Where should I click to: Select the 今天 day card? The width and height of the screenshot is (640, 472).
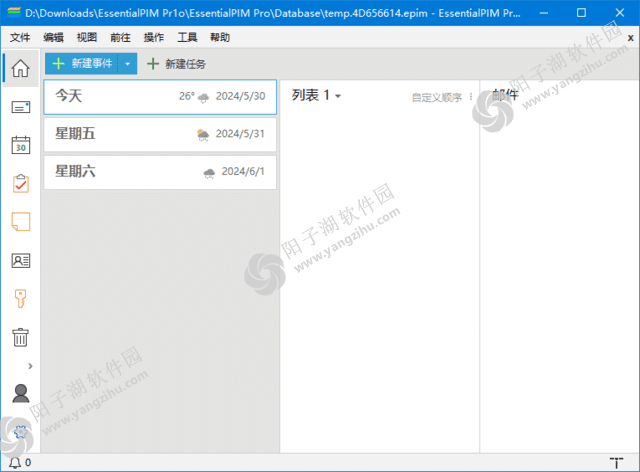(x=160, y=97)
